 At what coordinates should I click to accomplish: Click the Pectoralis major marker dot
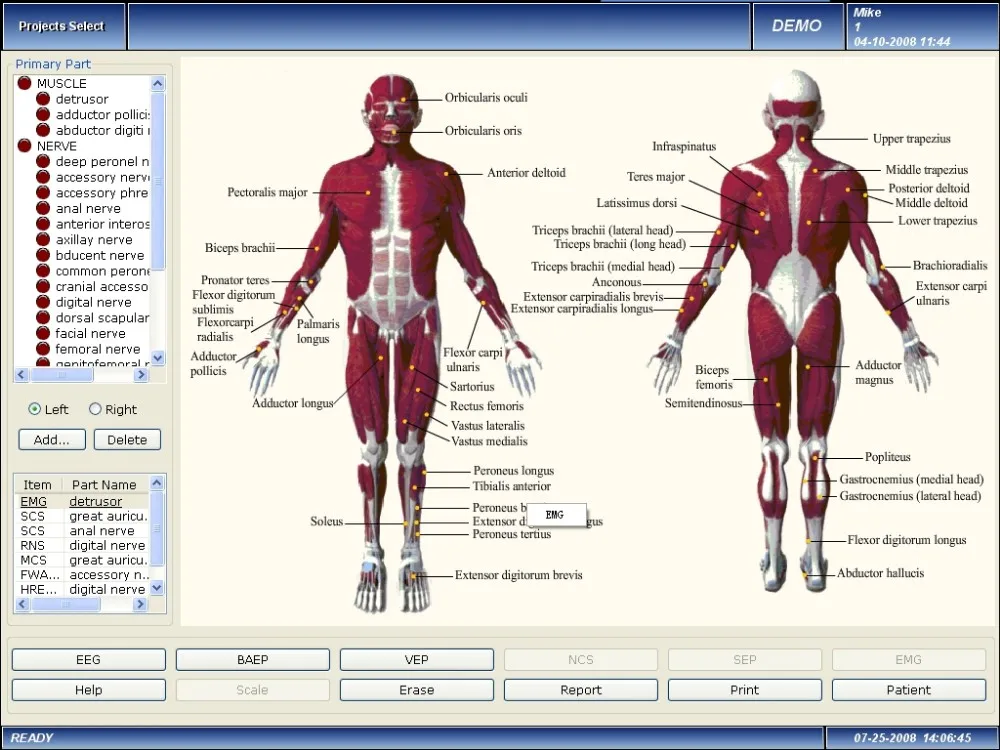(368, 192)
